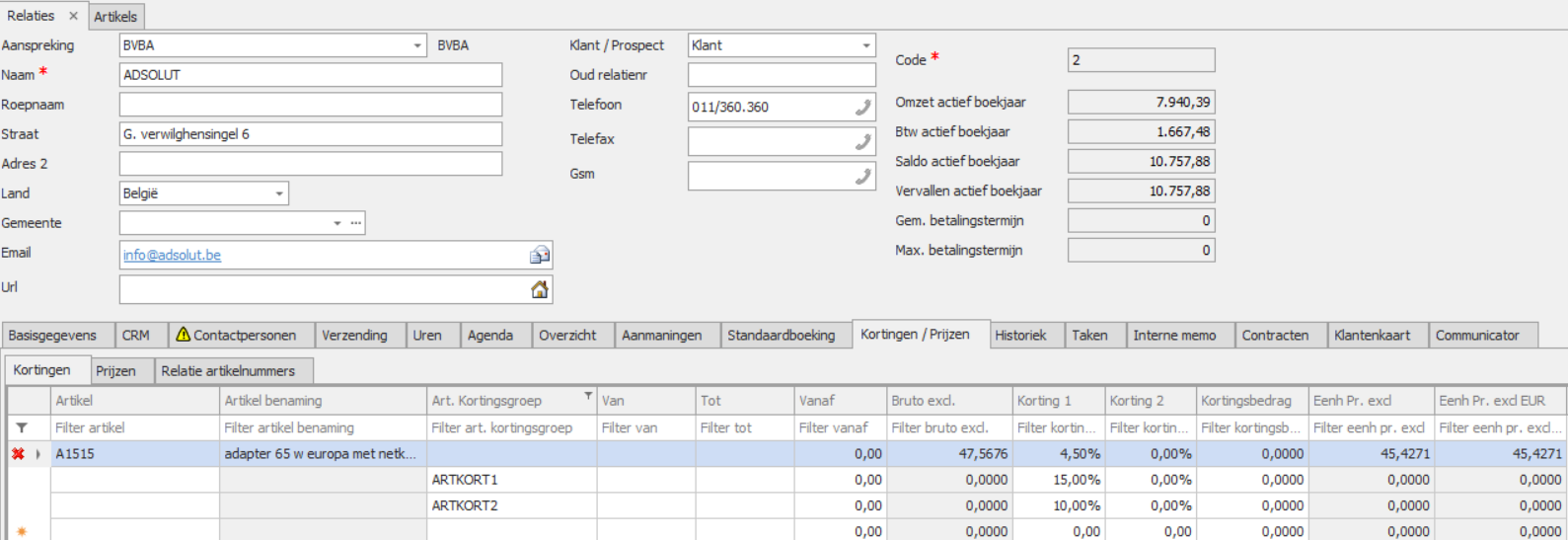
Task: Select the ARTKORT2 kortingsgroep cell
Action: [512, 505]
